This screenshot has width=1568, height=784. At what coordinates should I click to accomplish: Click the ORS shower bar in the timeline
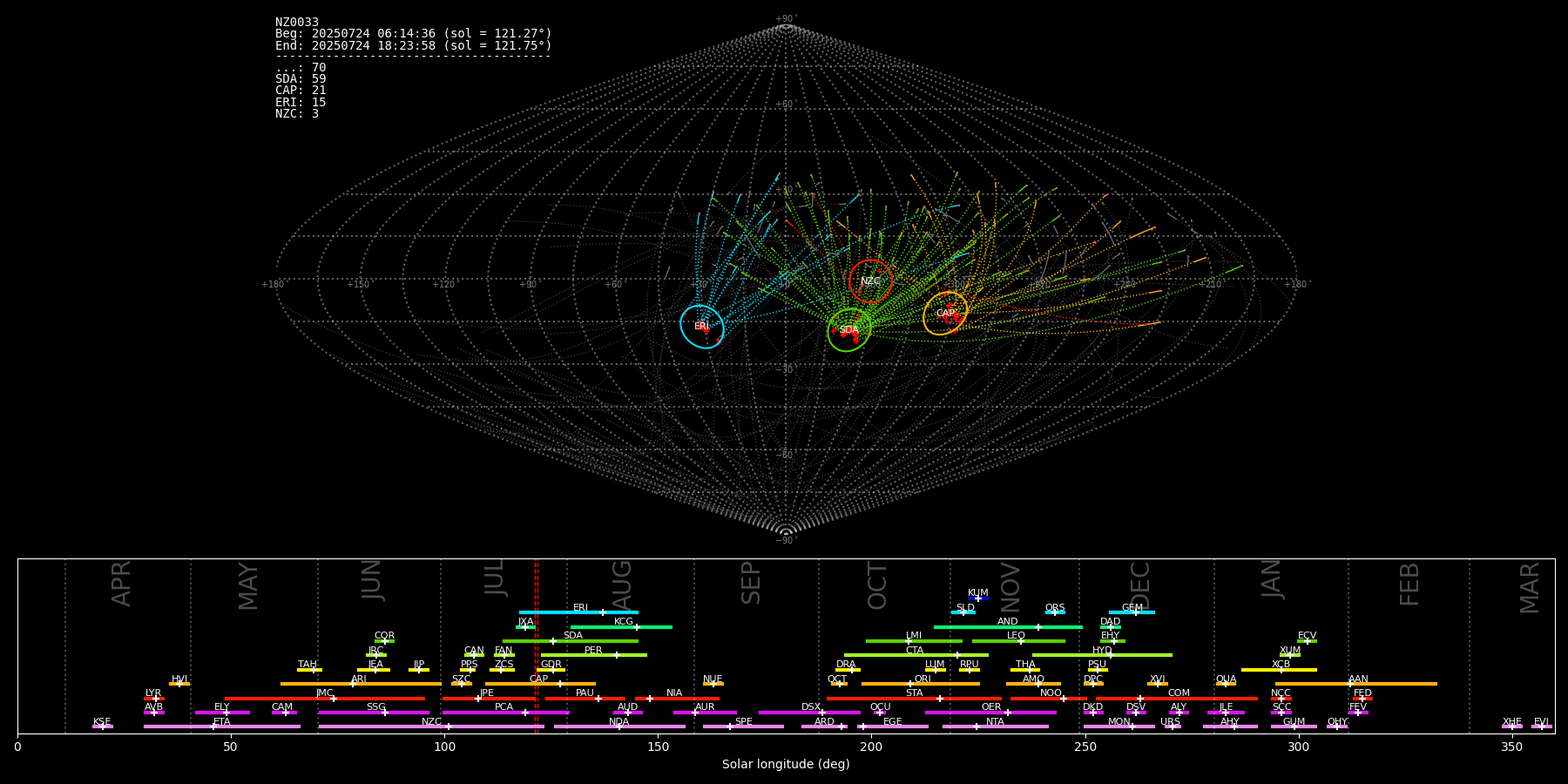point(1055,612)
